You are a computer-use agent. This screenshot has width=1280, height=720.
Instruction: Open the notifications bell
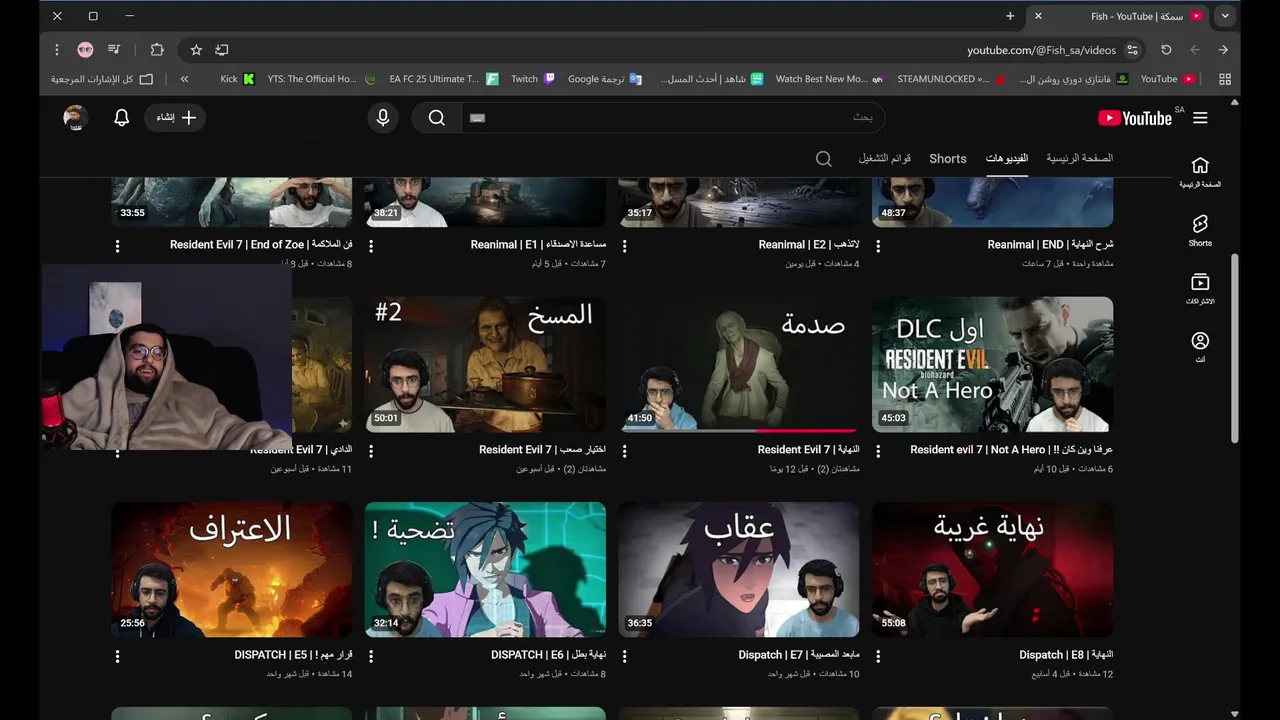[121, 118]
